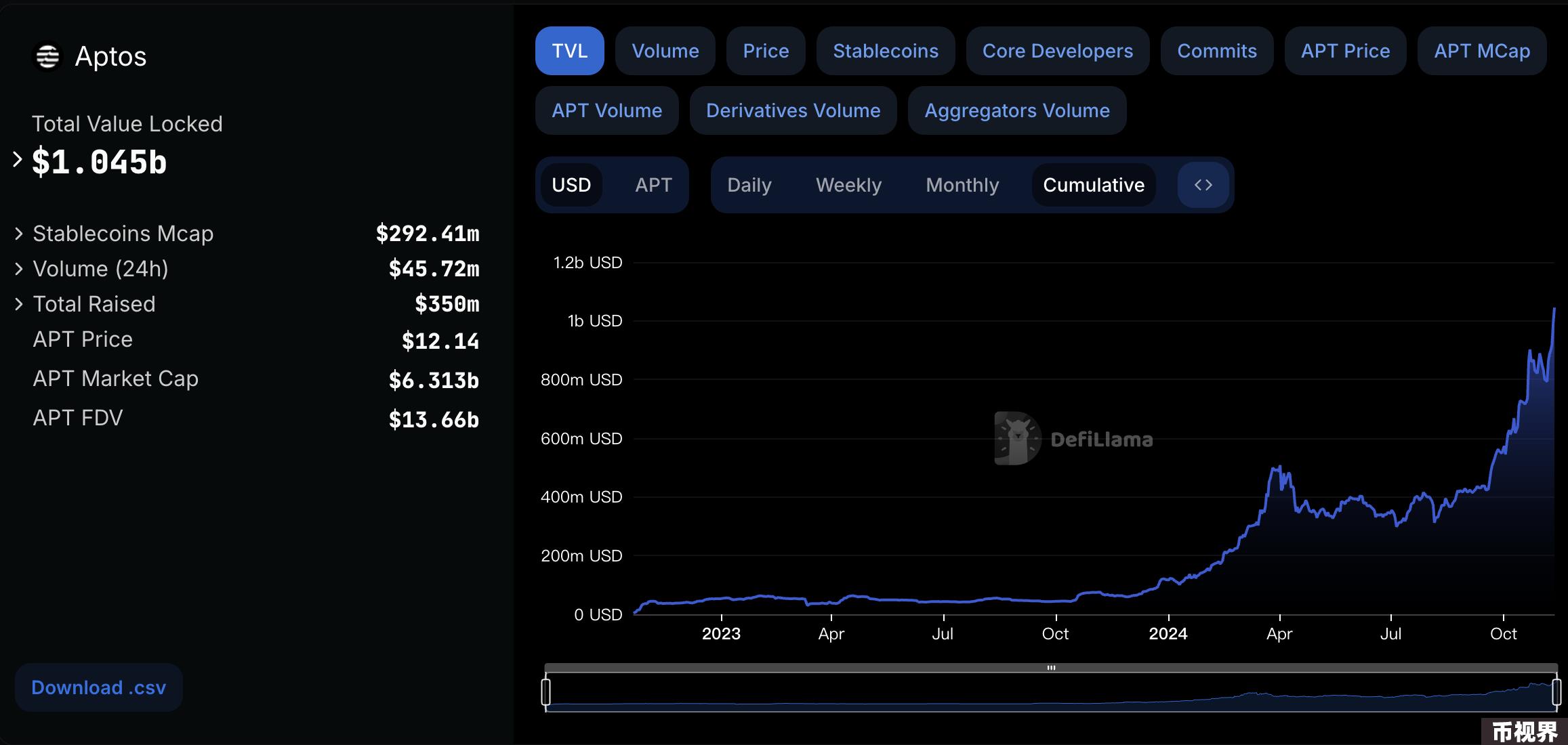Toggle the Volume chart series
1568x745 pixels.
pyautogui.click(x=665, y=51)
